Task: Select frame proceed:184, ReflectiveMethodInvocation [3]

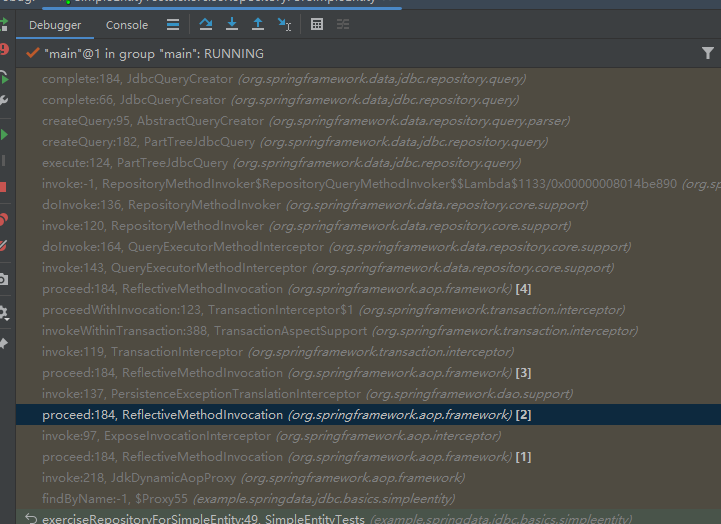Action: click(x=368, y=373)
